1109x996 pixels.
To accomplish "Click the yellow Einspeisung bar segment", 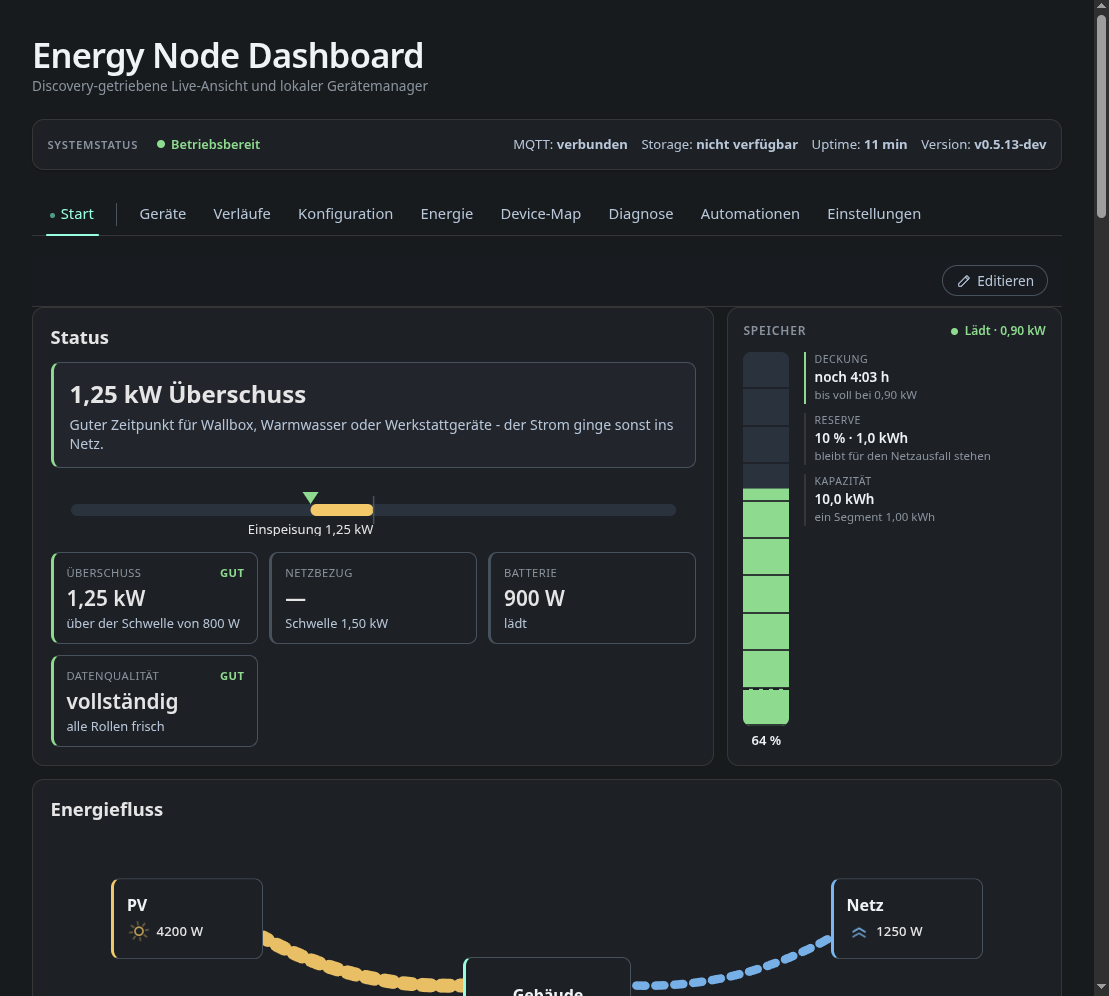I will (342, 510).
